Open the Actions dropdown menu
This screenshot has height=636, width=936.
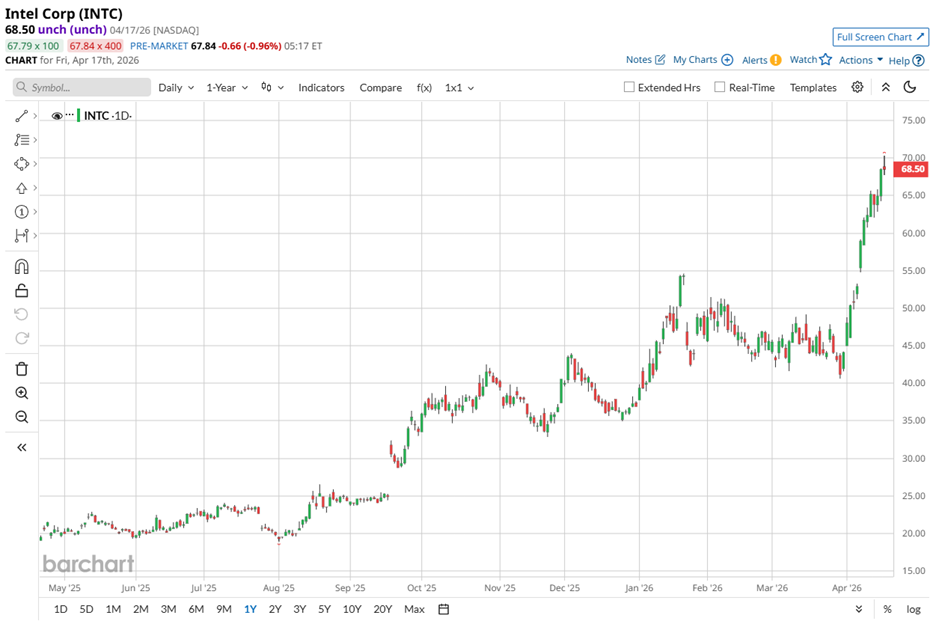[x=860, y=60]
